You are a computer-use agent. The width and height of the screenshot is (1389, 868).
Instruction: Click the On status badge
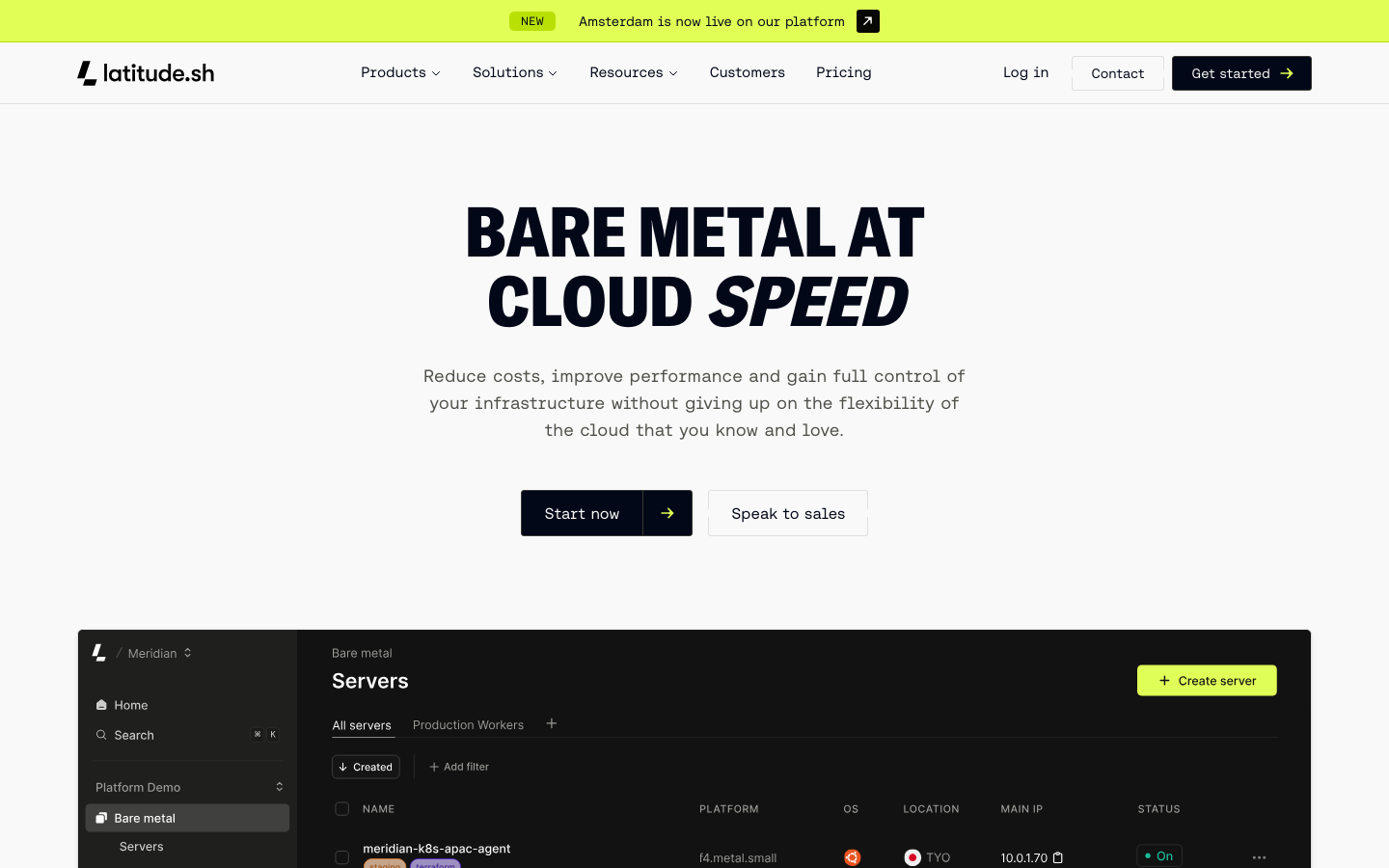(x=1158, y=856)
